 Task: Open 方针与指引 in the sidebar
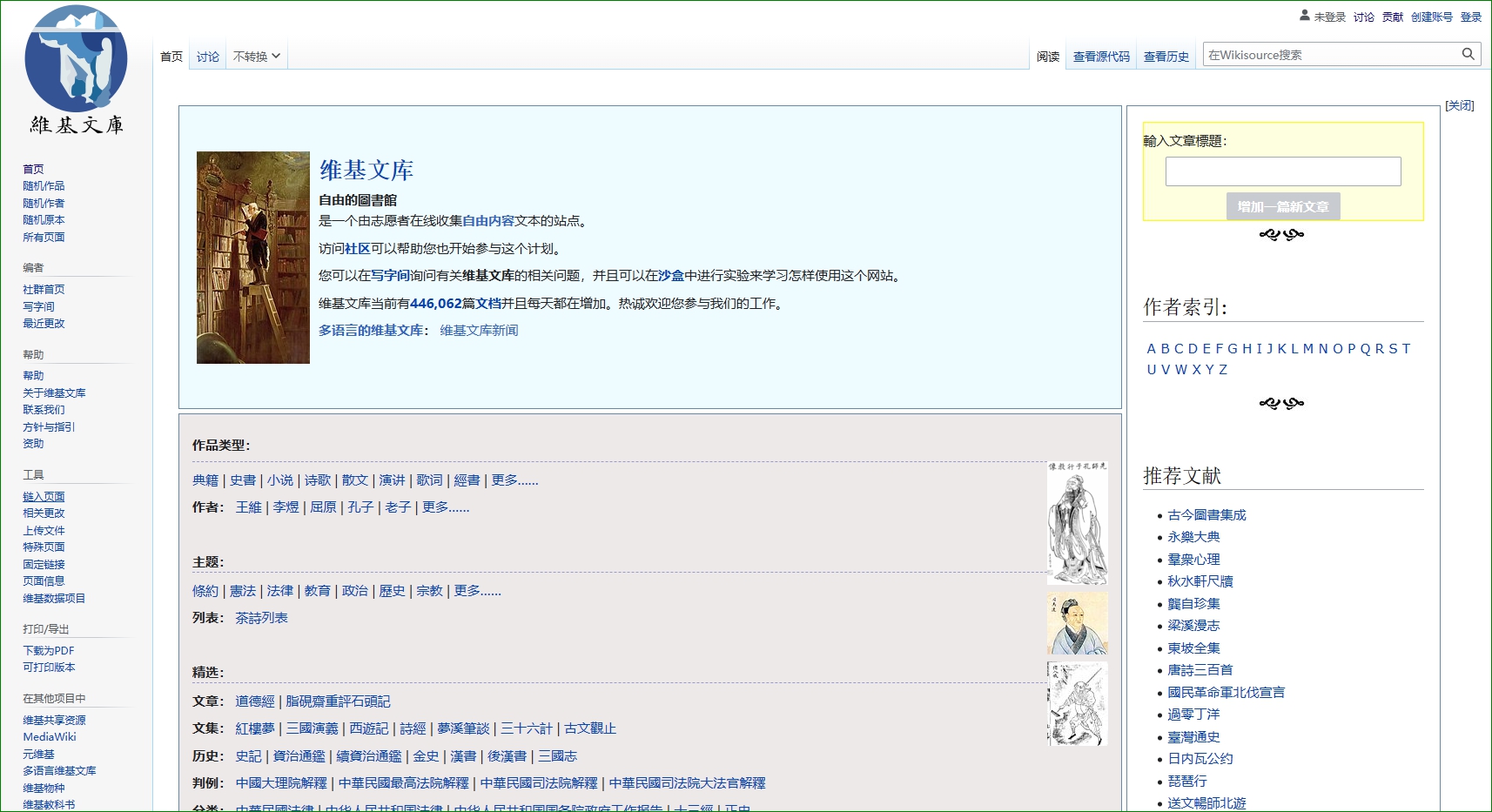pyautogui.click(x=49, y=426)
